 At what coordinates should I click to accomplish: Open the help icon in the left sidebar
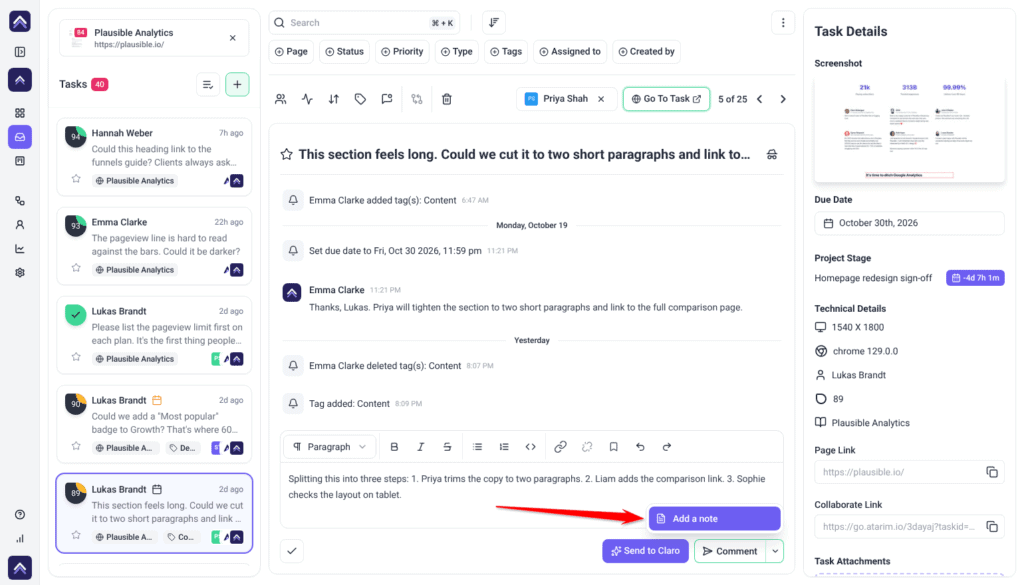pyautogui.click(x=20, y=514)
